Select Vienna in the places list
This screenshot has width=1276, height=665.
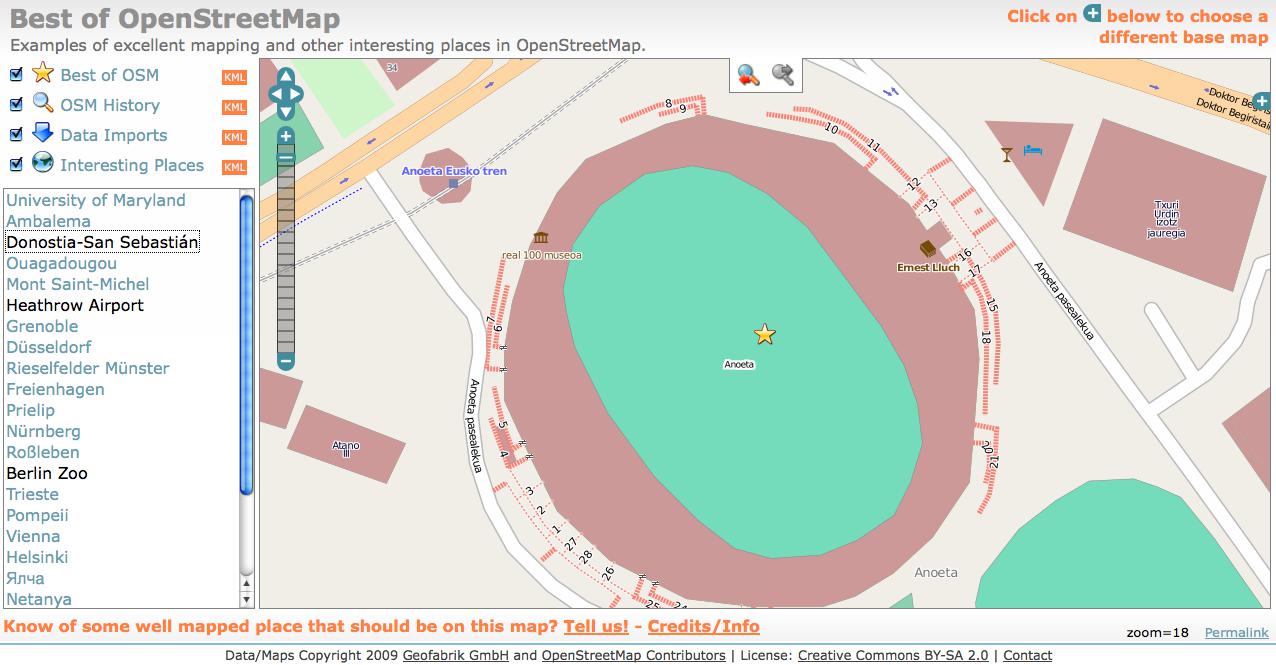click(33, 536)
